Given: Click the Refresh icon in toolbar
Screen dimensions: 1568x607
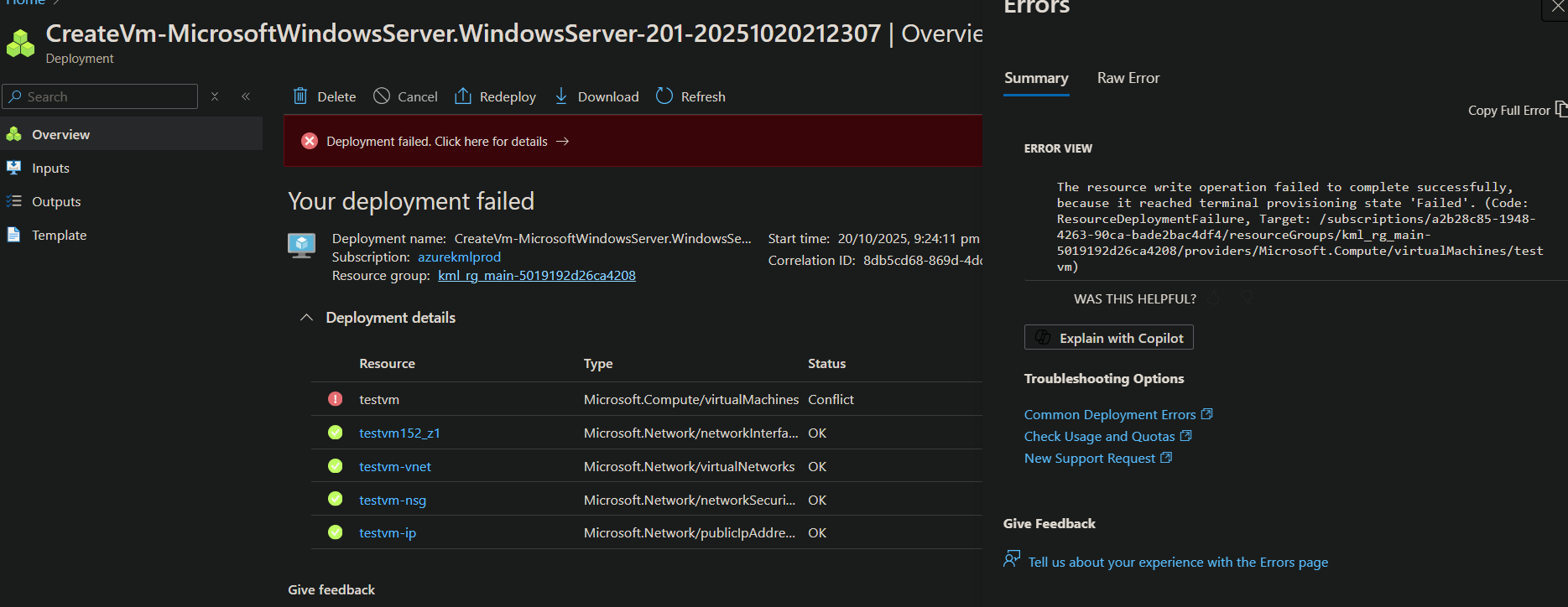Looking at the screenshot, I should 664,96.
